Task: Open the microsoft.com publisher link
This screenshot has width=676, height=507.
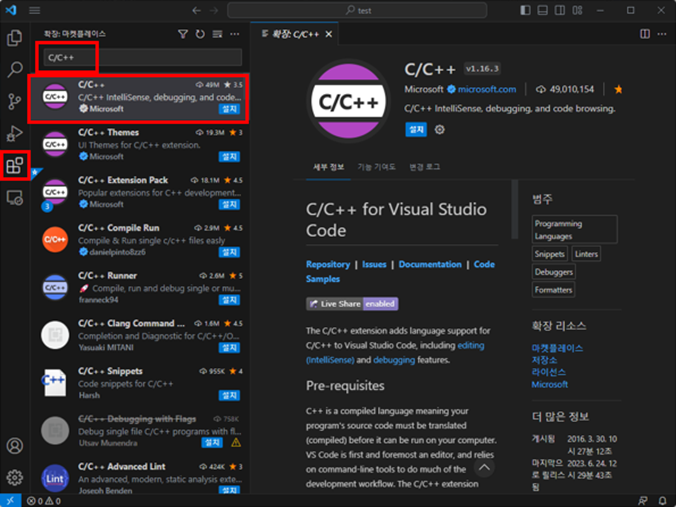Action: 487,89
